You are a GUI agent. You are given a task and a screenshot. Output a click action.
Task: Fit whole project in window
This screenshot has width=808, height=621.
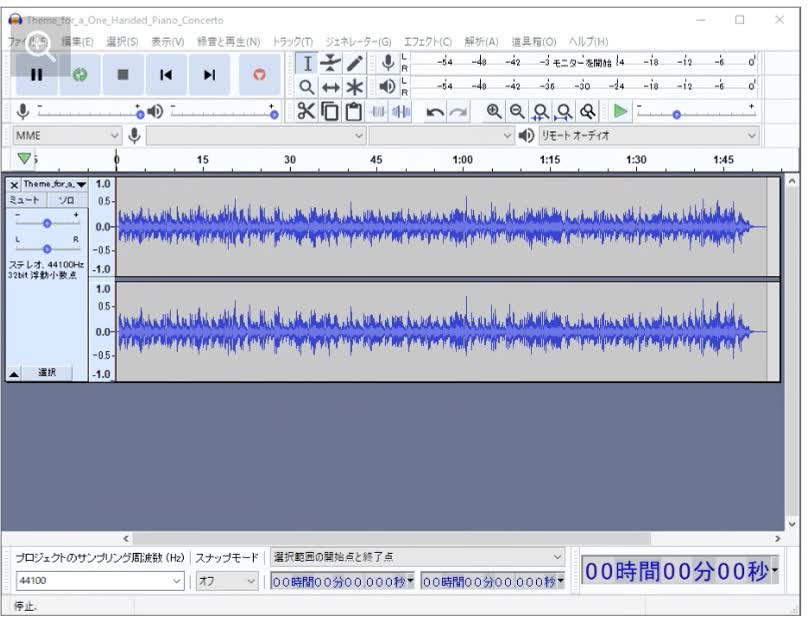pos(564,111)
